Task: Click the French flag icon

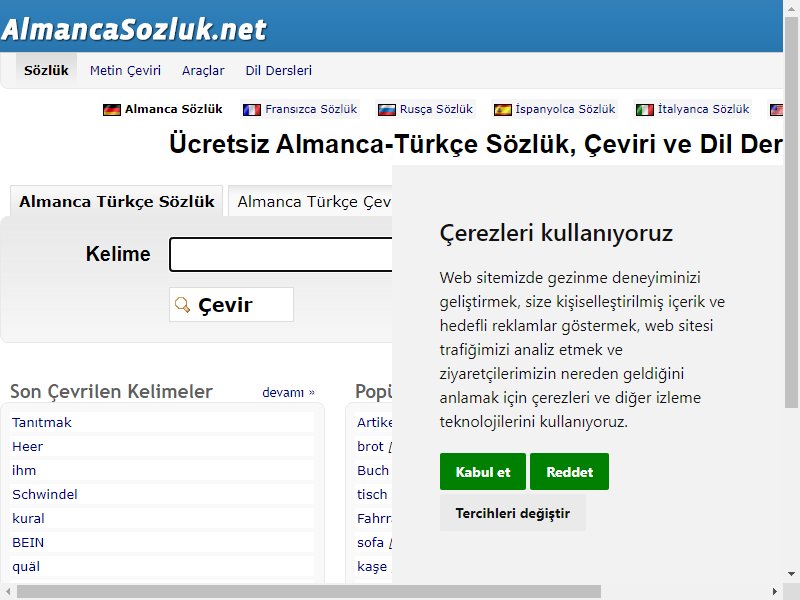Action: [x=252, y=110]
